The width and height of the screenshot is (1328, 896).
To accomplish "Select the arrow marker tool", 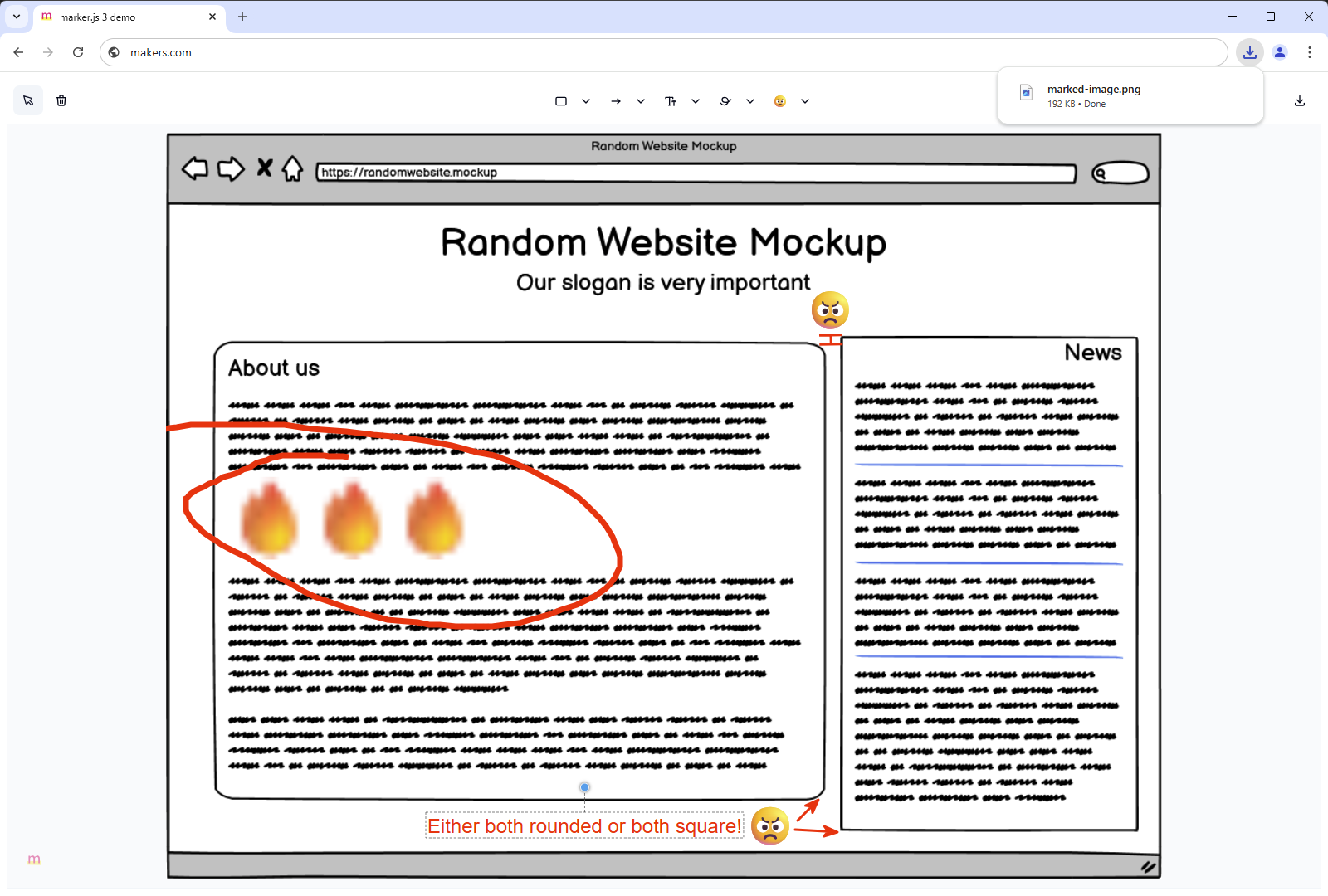I will click(x=616, y=101).
